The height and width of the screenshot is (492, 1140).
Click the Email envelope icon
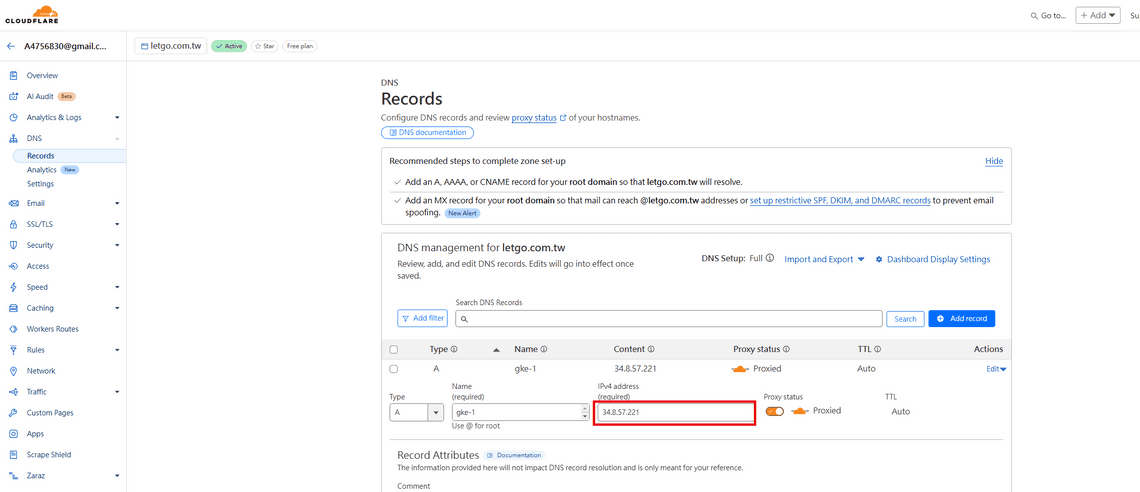tap(13, 203)
